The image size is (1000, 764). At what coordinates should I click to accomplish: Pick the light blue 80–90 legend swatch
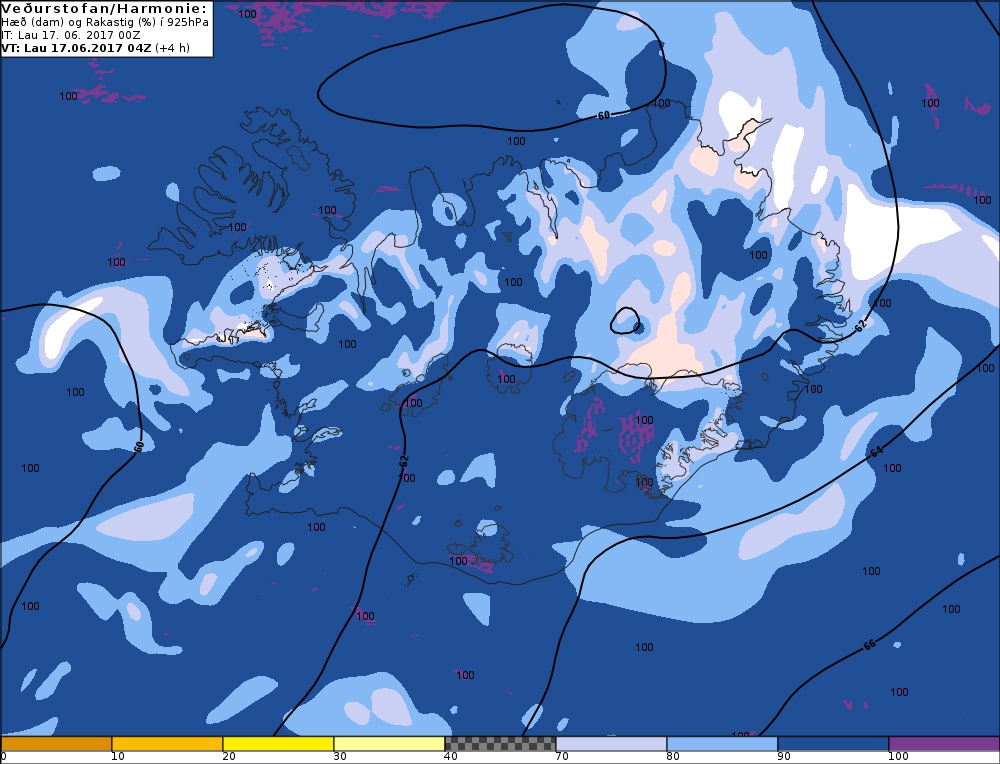722,744
